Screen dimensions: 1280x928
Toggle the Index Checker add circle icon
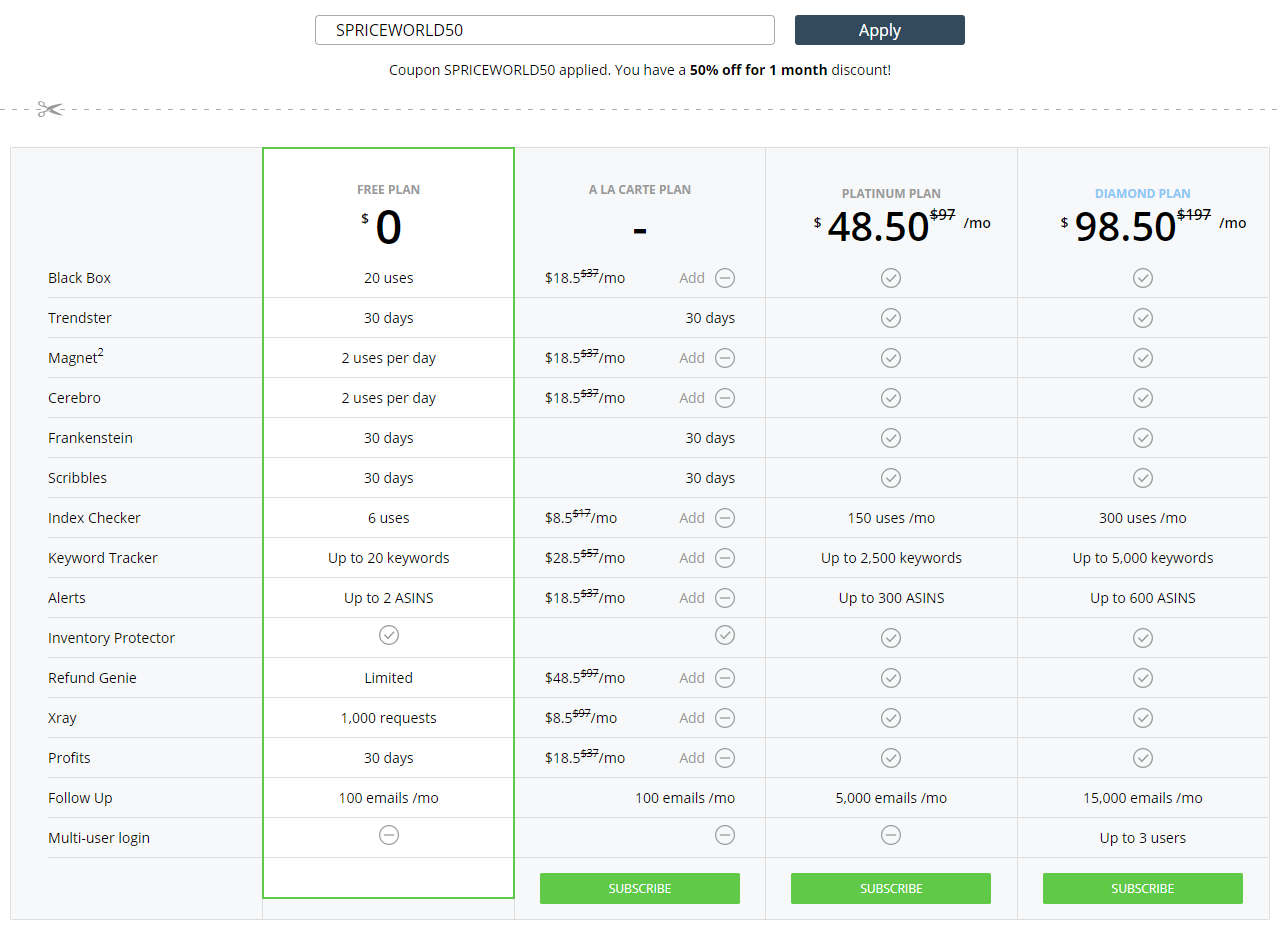pyautogui.click(x=725, y=518)
